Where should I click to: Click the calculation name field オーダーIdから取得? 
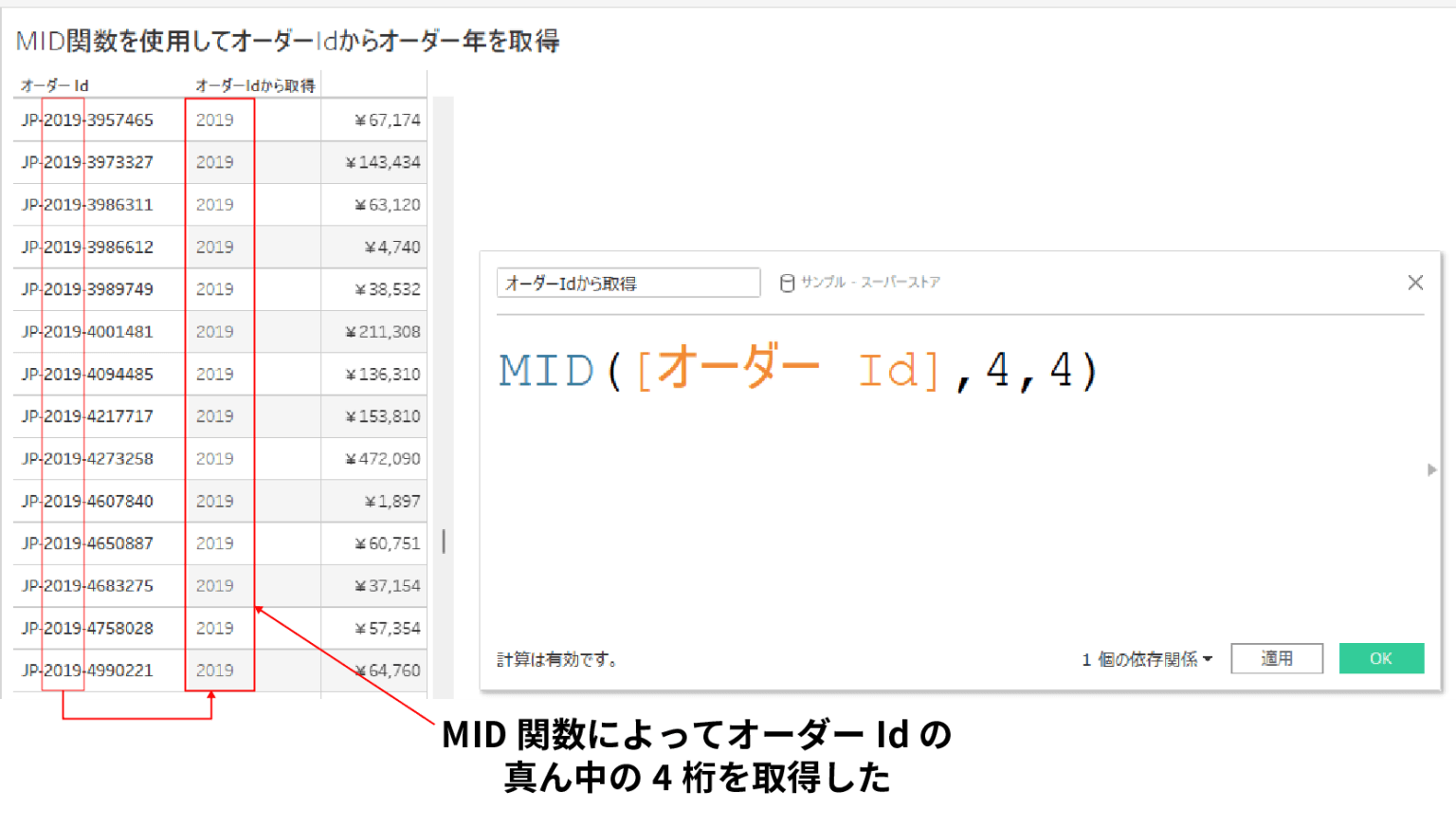coord(628,282)
